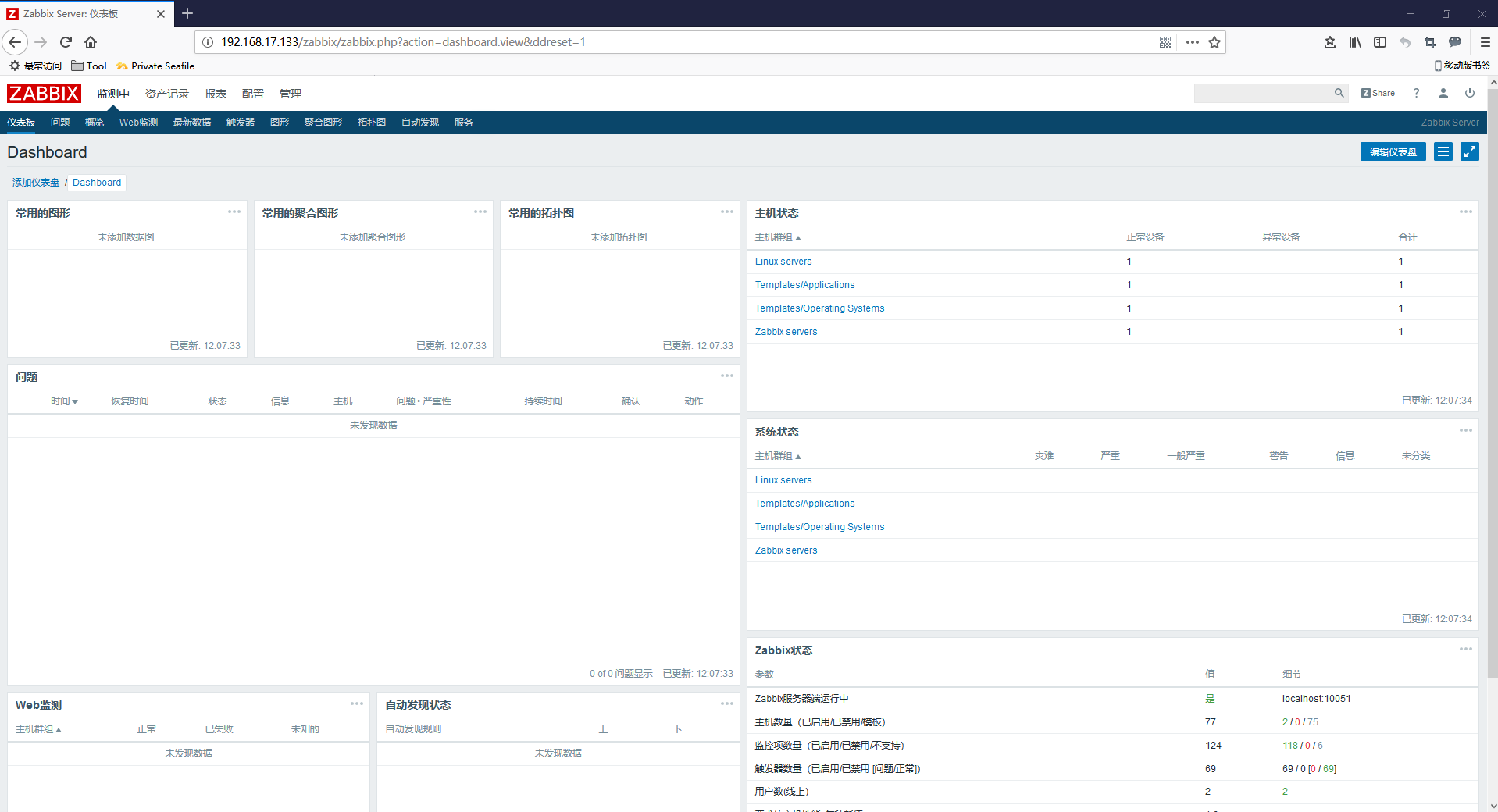Click the ZABBIX logo
This screenshot has width=1498, height=812.
pos(44,94)
